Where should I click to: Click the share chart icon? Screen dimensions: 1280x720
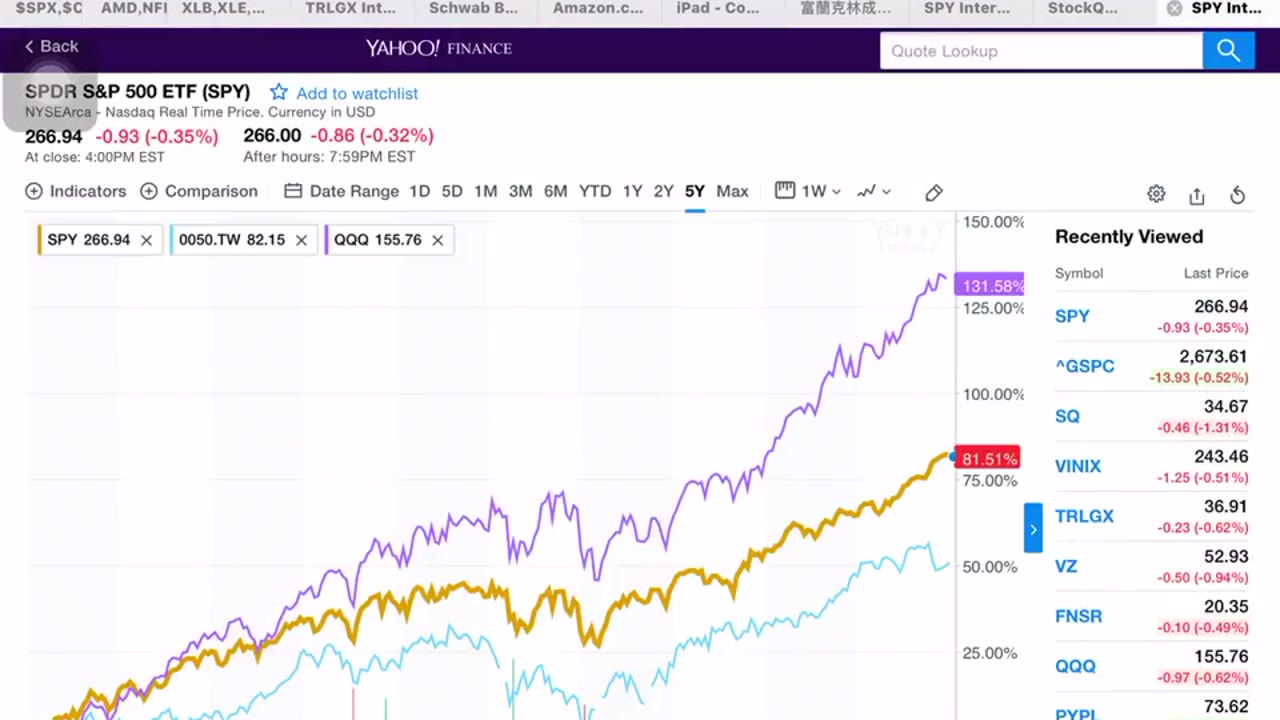[1197, 195]
